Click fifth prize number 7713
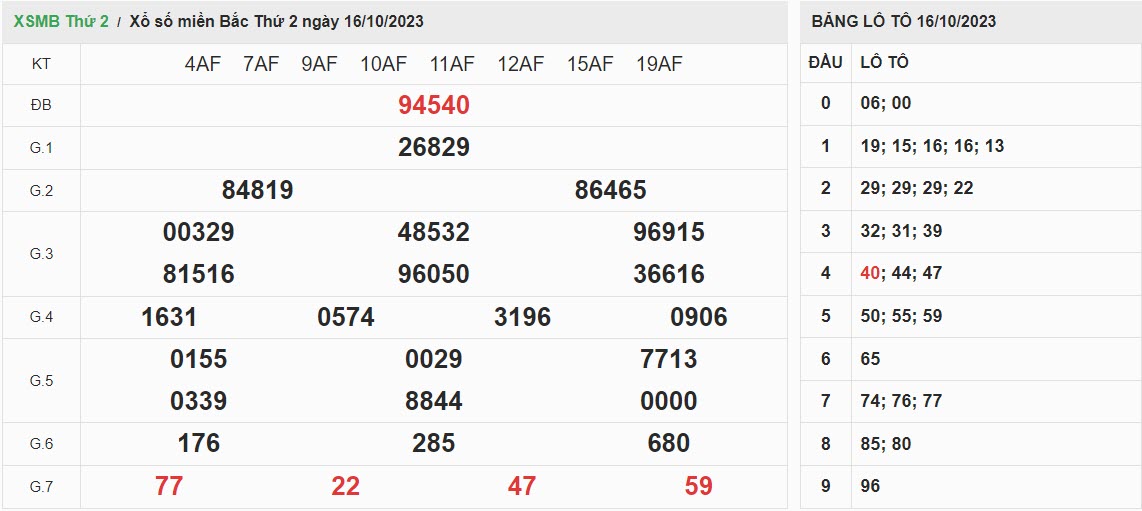 [668, 359]
